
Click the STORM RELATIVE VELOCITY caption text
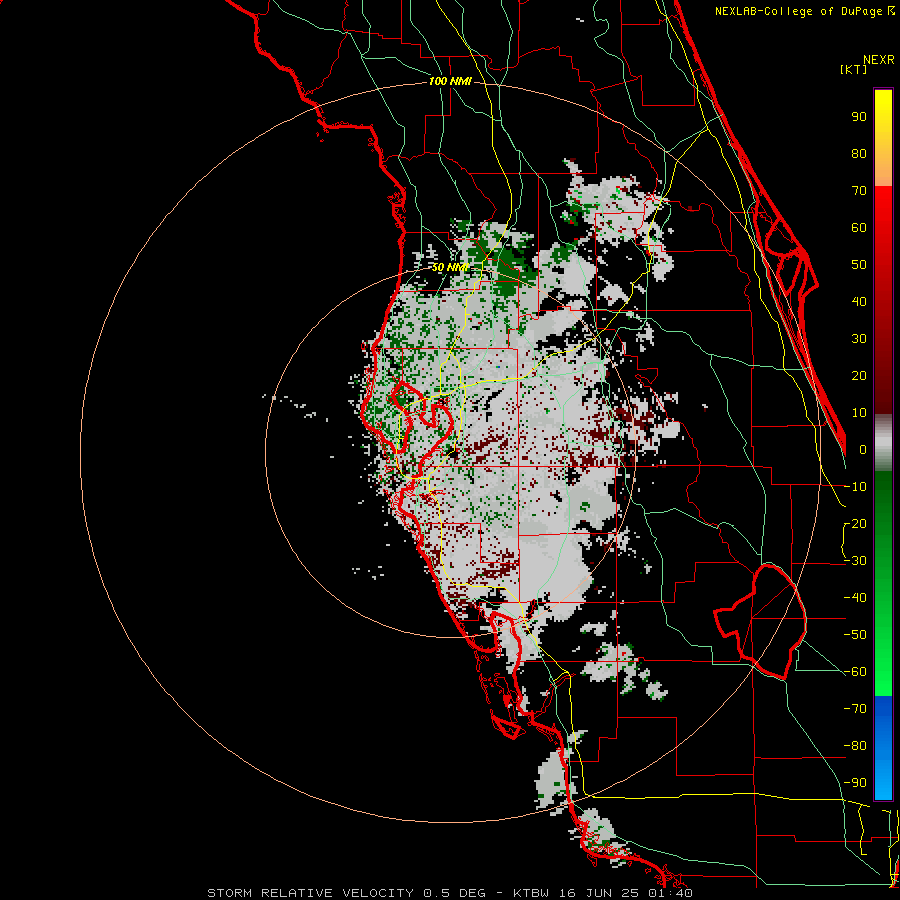coord(310,893)
